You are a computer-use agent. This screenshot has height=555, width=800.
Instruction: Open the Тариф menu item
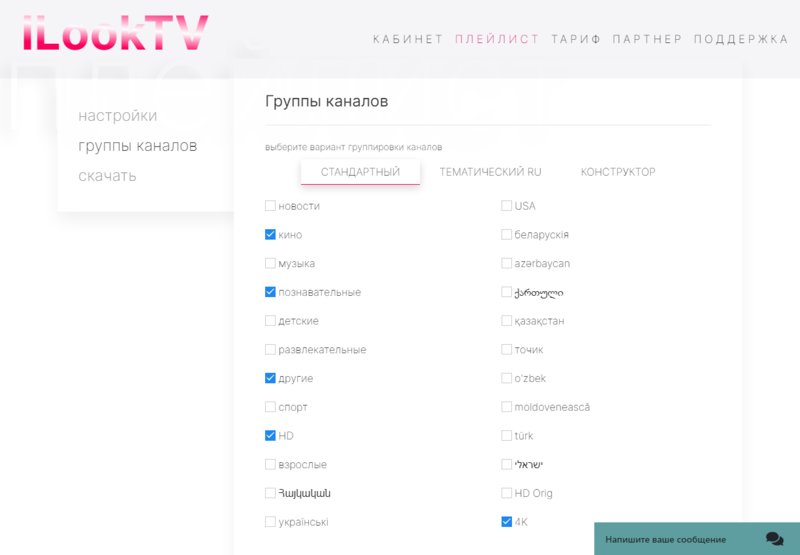click(x=575, y=40)
